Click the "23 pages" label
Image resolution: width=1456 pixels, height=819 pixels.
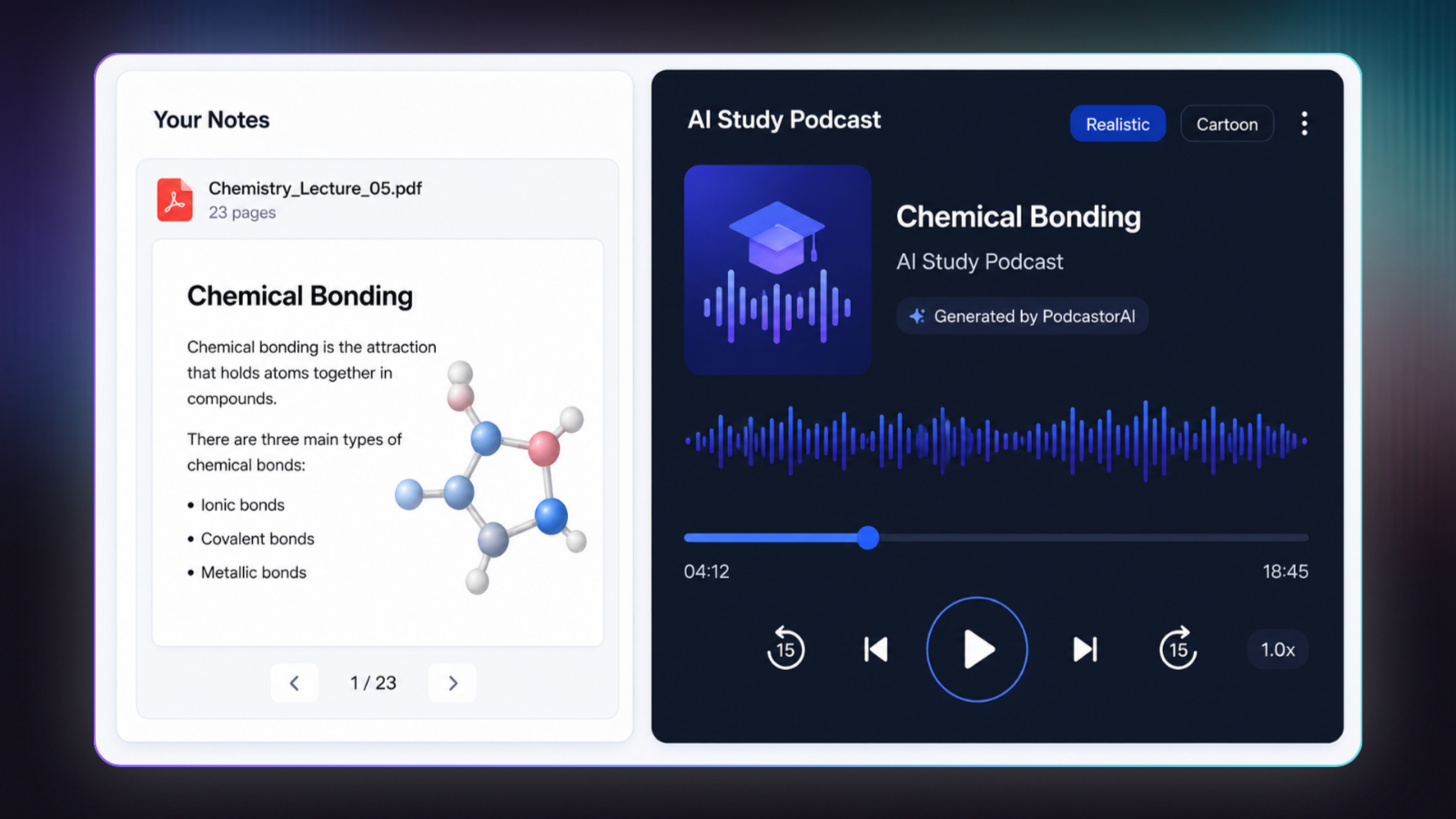[242, 212]
